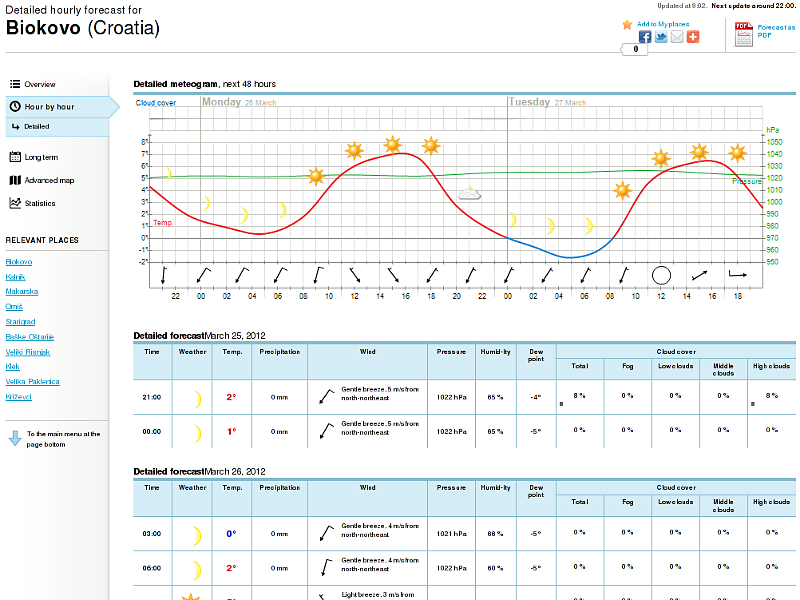Click the orange plus share icon
Screen dimensions: 800x600
coord(693,37)
